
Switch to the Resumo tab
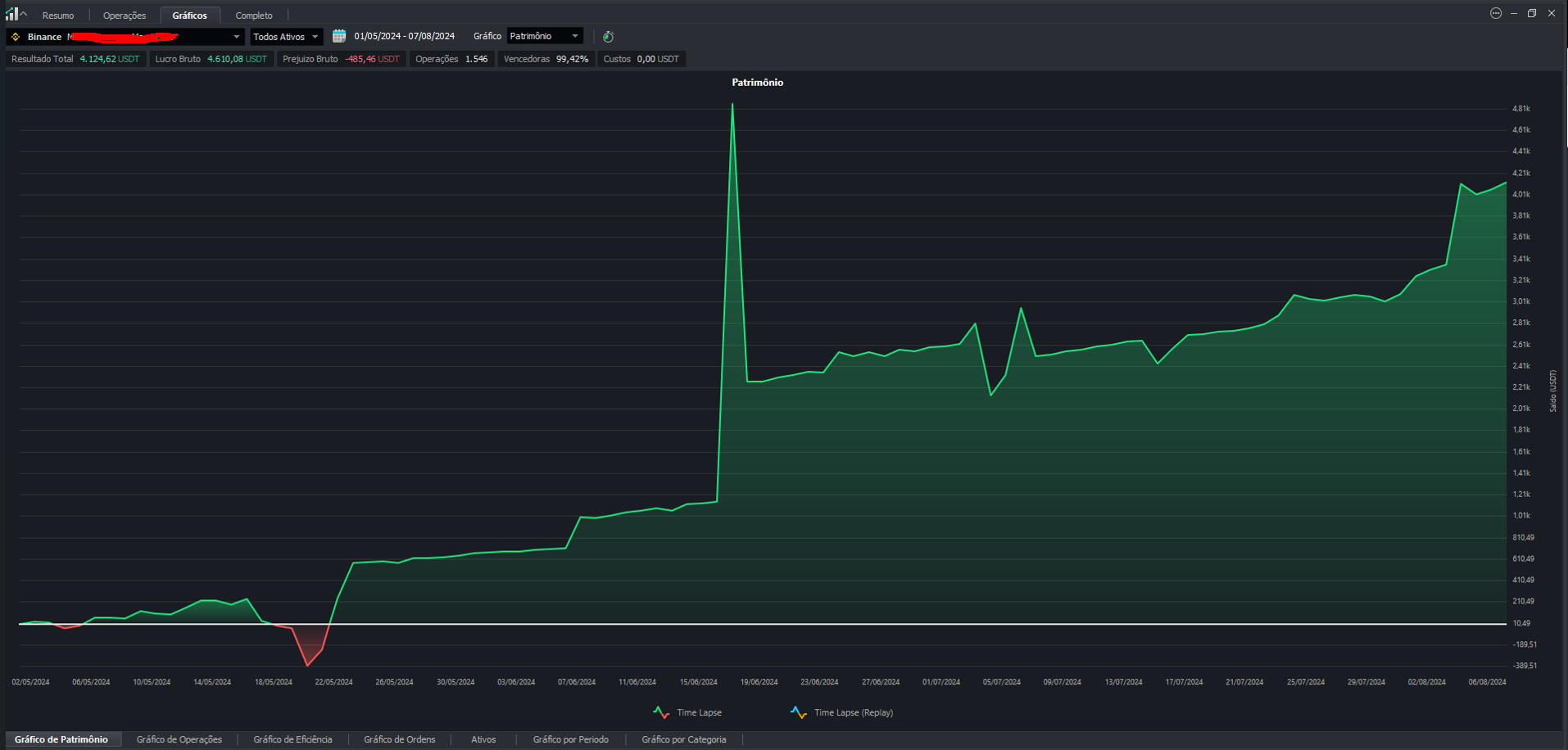(58, 16)
